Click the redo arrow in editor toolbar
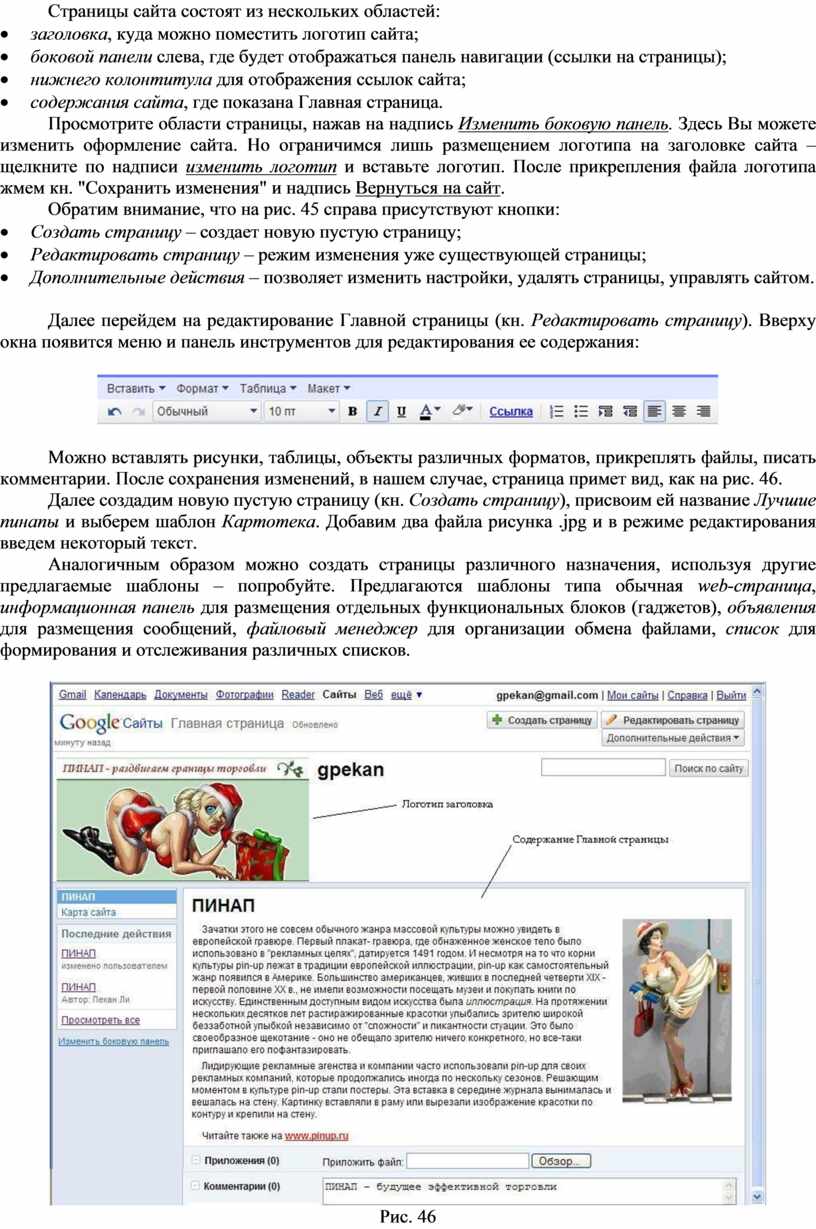816x1229 pixels. pyautogui.click(x=138, y=411)
